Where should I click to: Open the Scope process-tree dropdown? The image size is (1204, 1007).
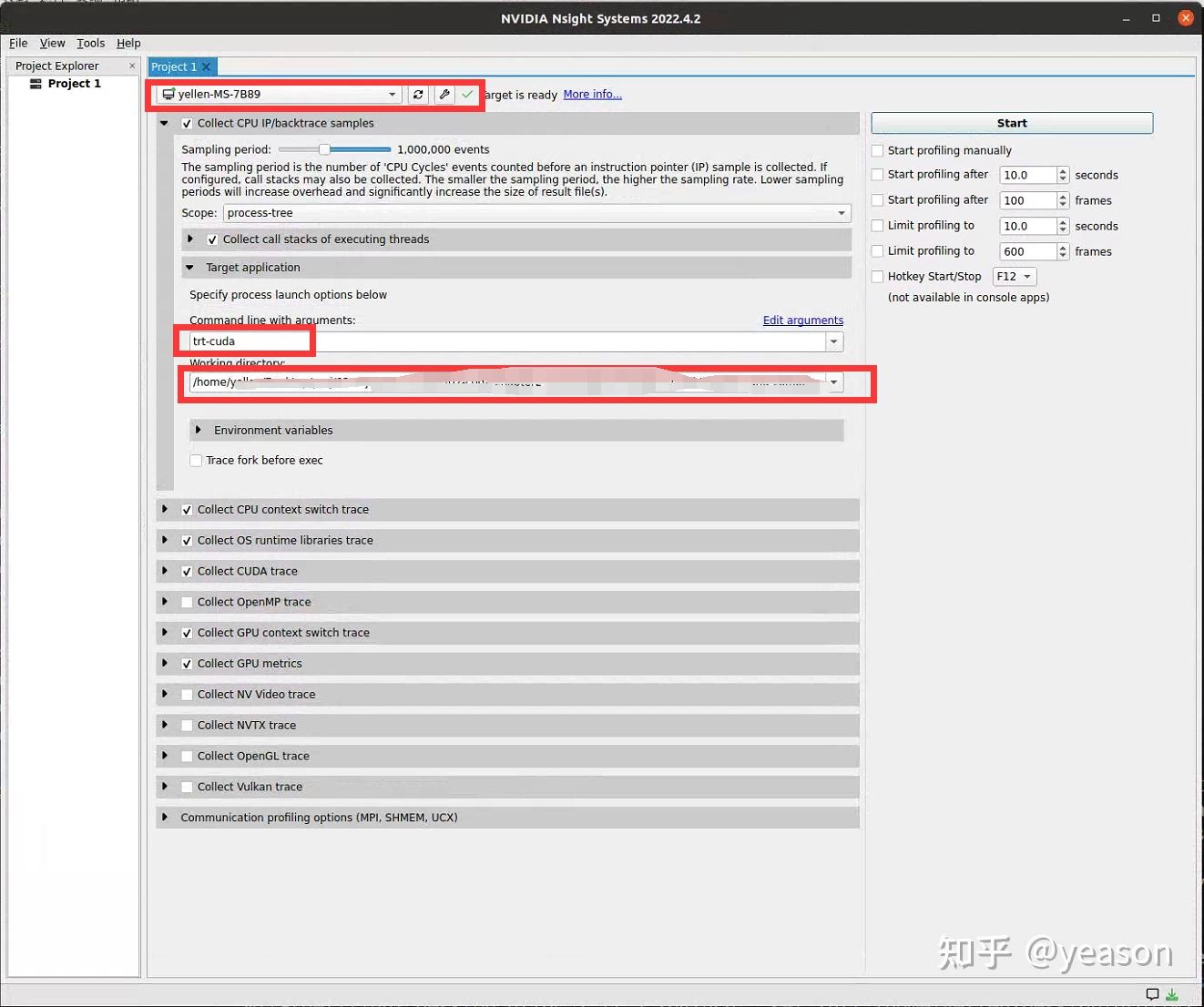pyautogui.click(x=842, y=213)
